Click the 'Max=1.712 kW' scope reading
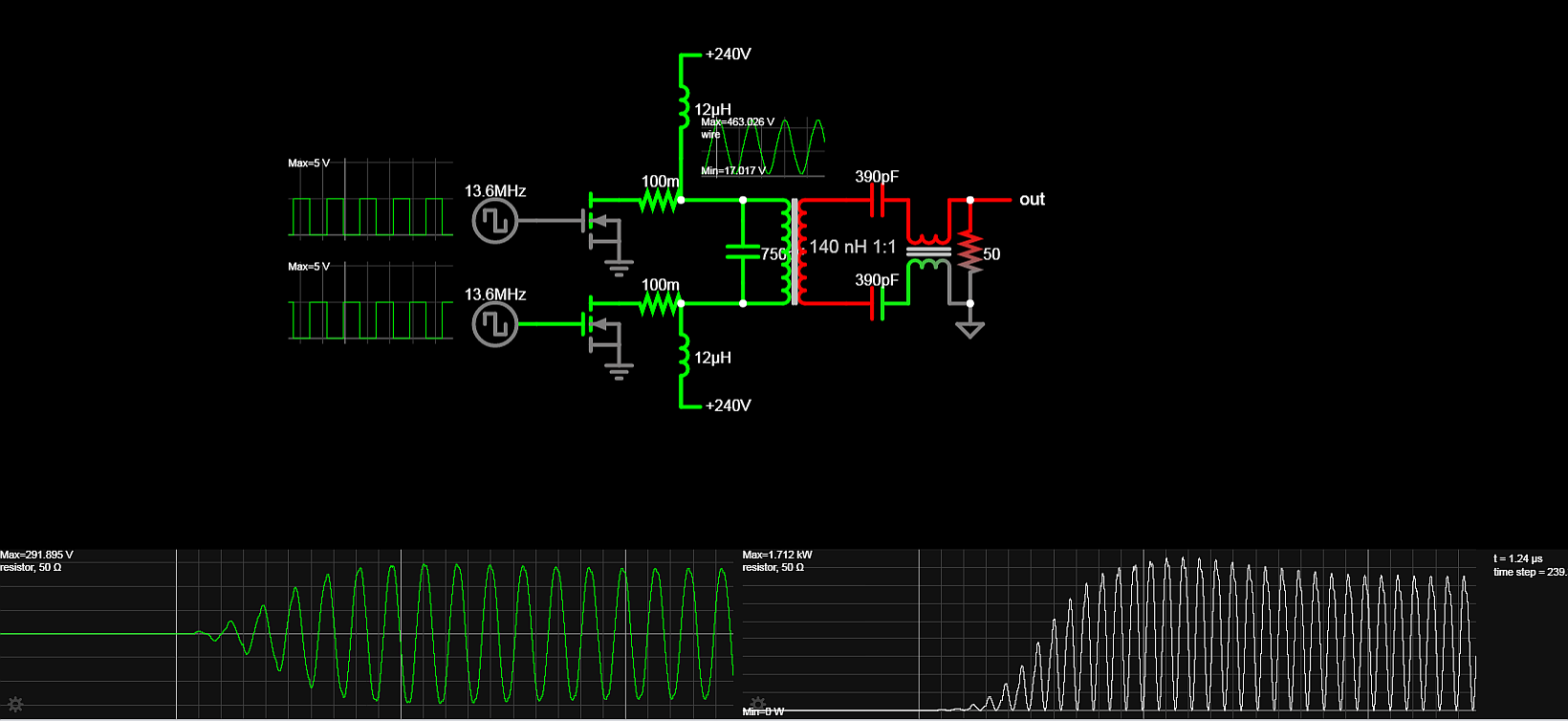1568x721 pixels. tap(777, 555)
